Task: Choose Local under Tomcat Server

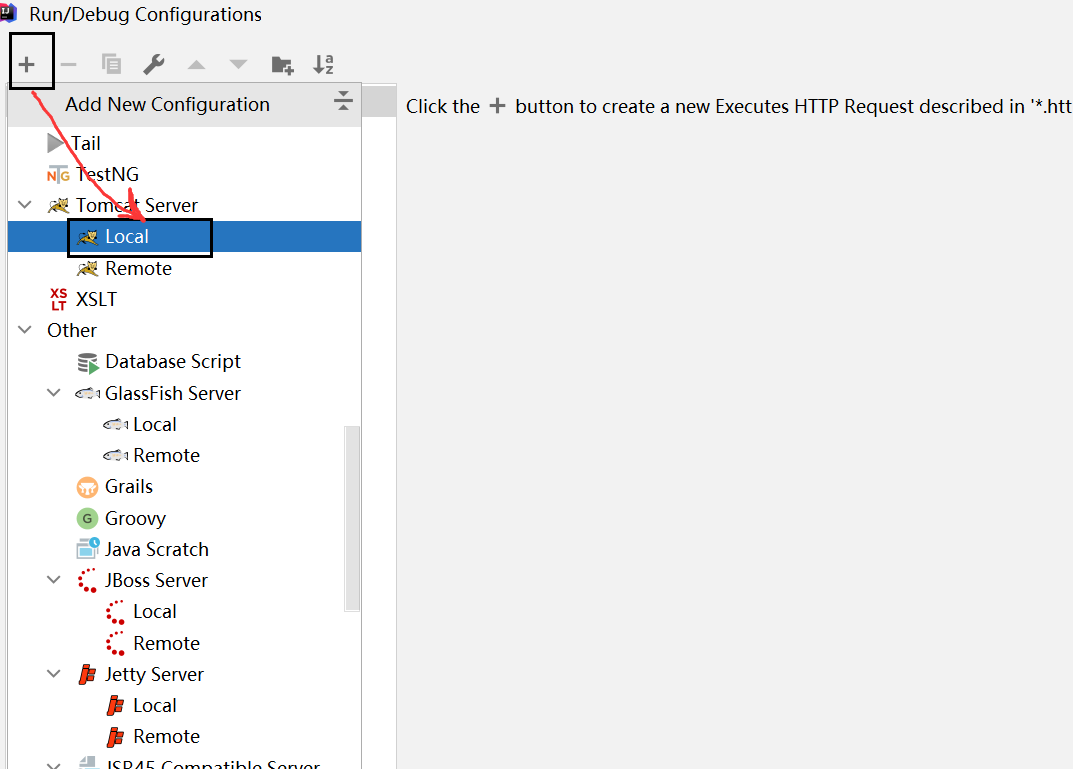Action: (185, 237)
